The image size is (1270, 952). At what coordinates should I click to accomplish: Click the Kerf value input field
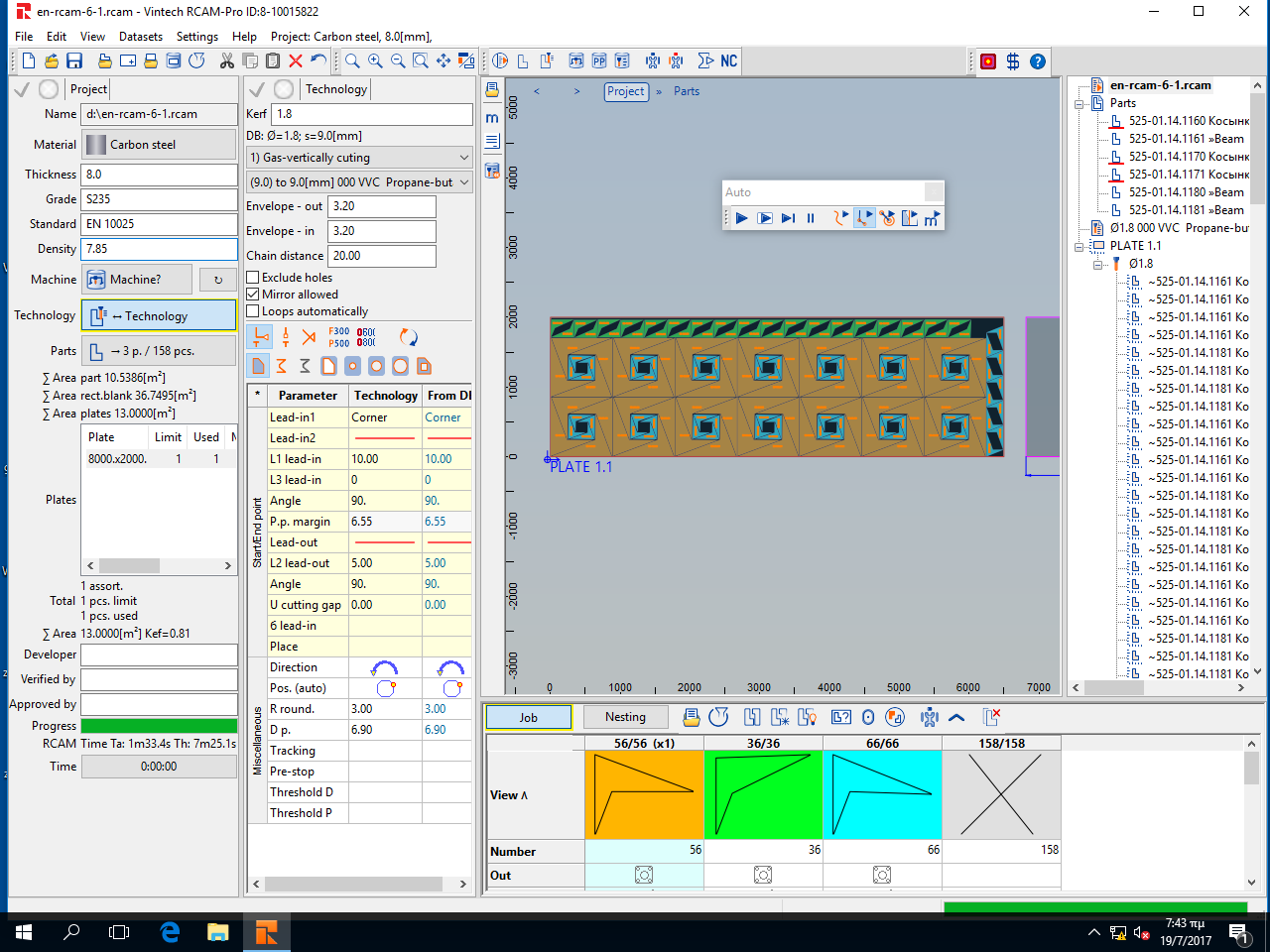click(x=372, y=114)
